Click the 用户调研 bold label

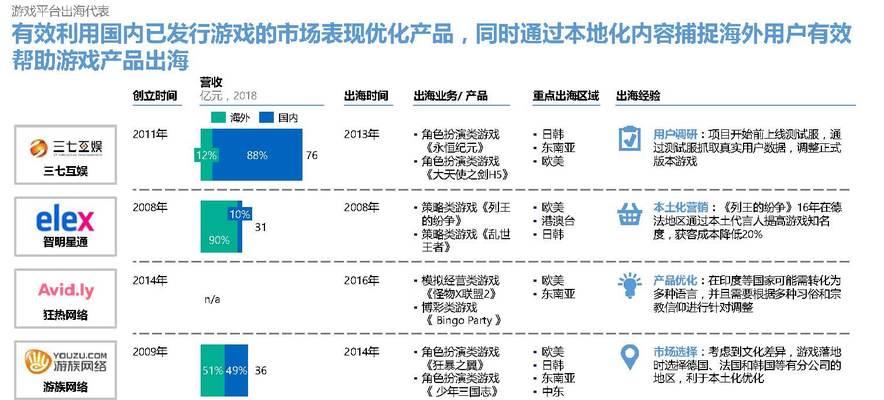tap(675, 135)
